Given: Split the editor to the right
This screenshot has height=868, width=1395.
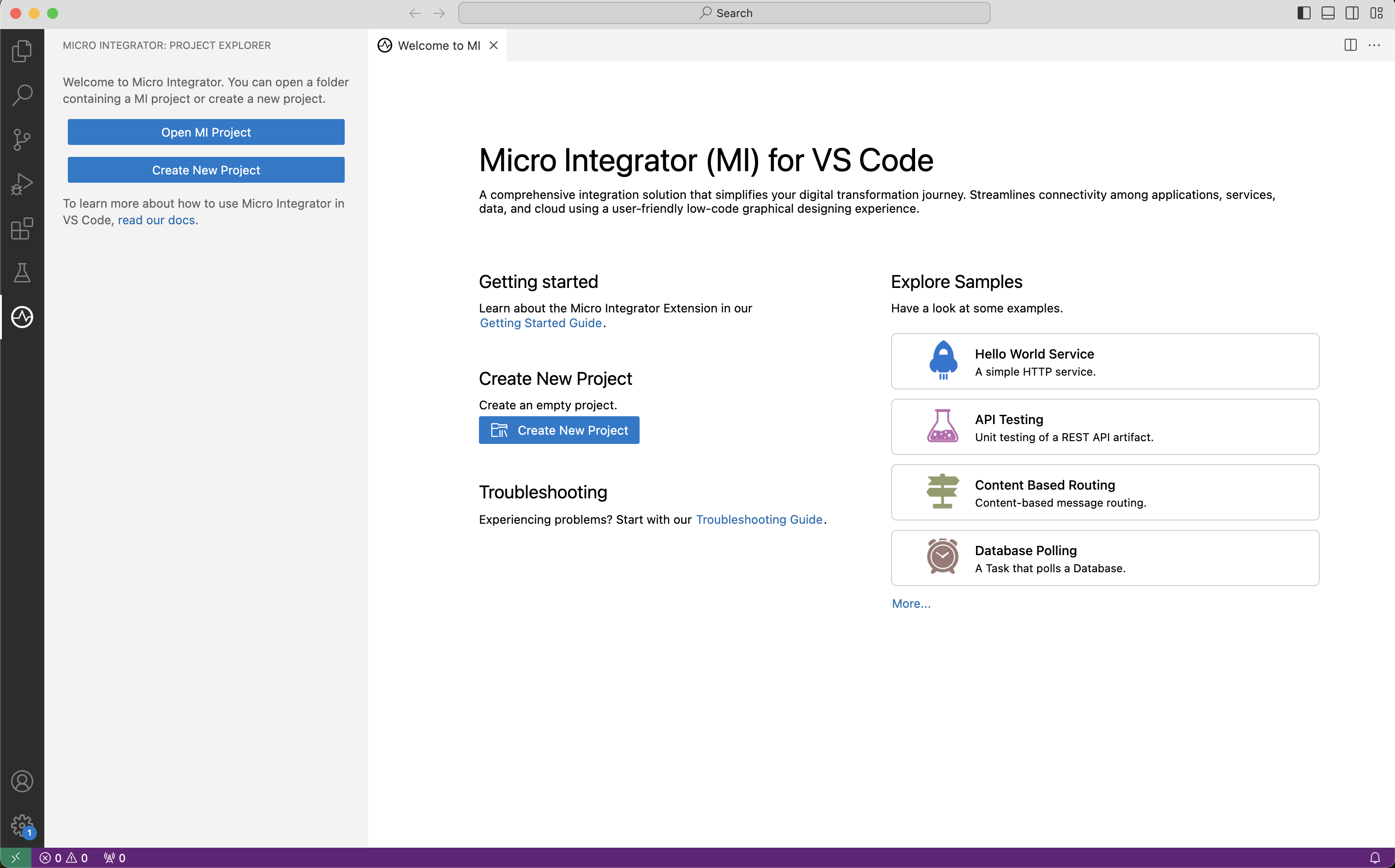Looking at the screenshot, I should [1350, 45].
